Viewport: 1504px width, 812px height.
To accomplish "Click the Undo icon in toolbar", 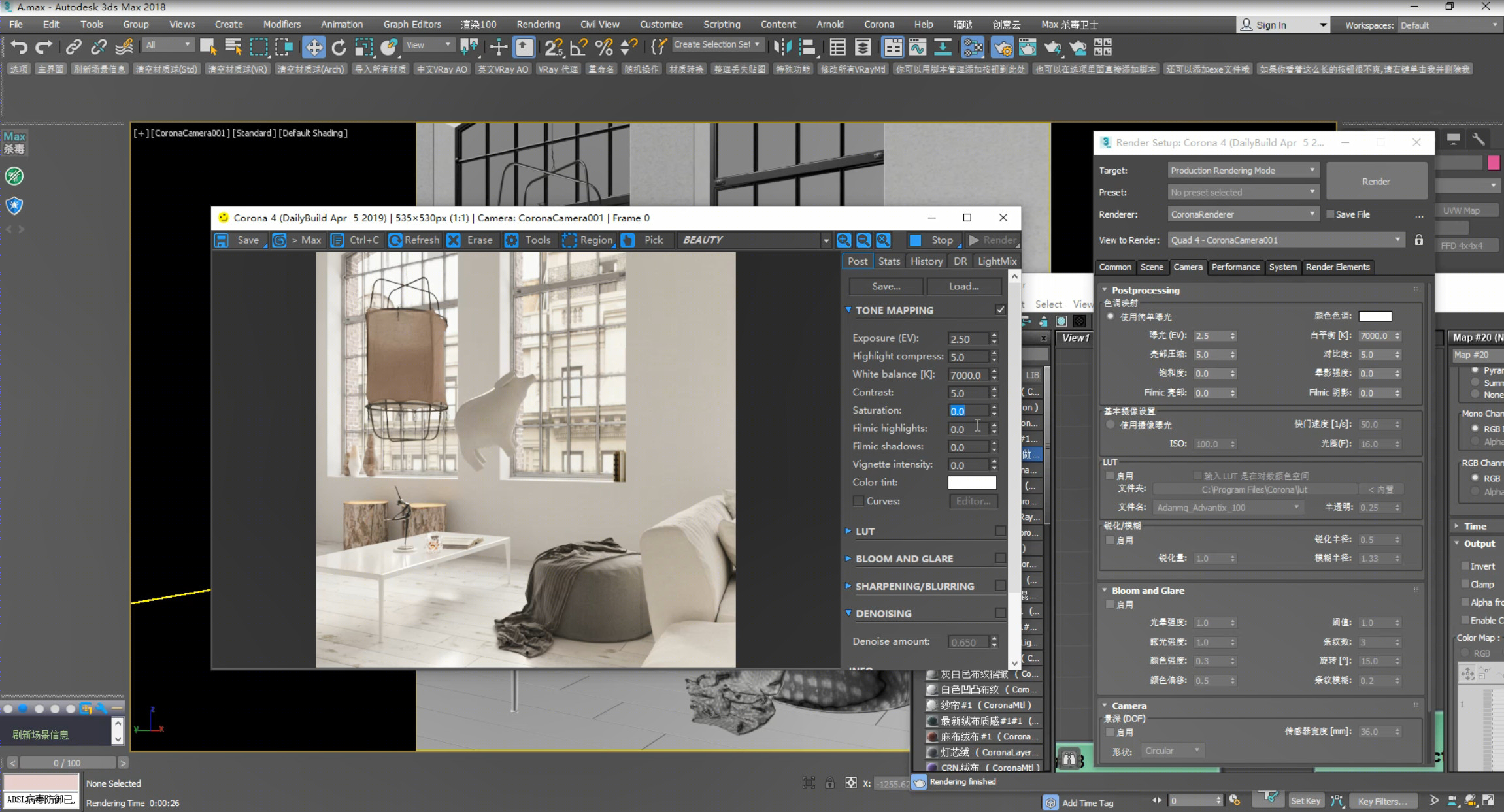I will 17,46.
